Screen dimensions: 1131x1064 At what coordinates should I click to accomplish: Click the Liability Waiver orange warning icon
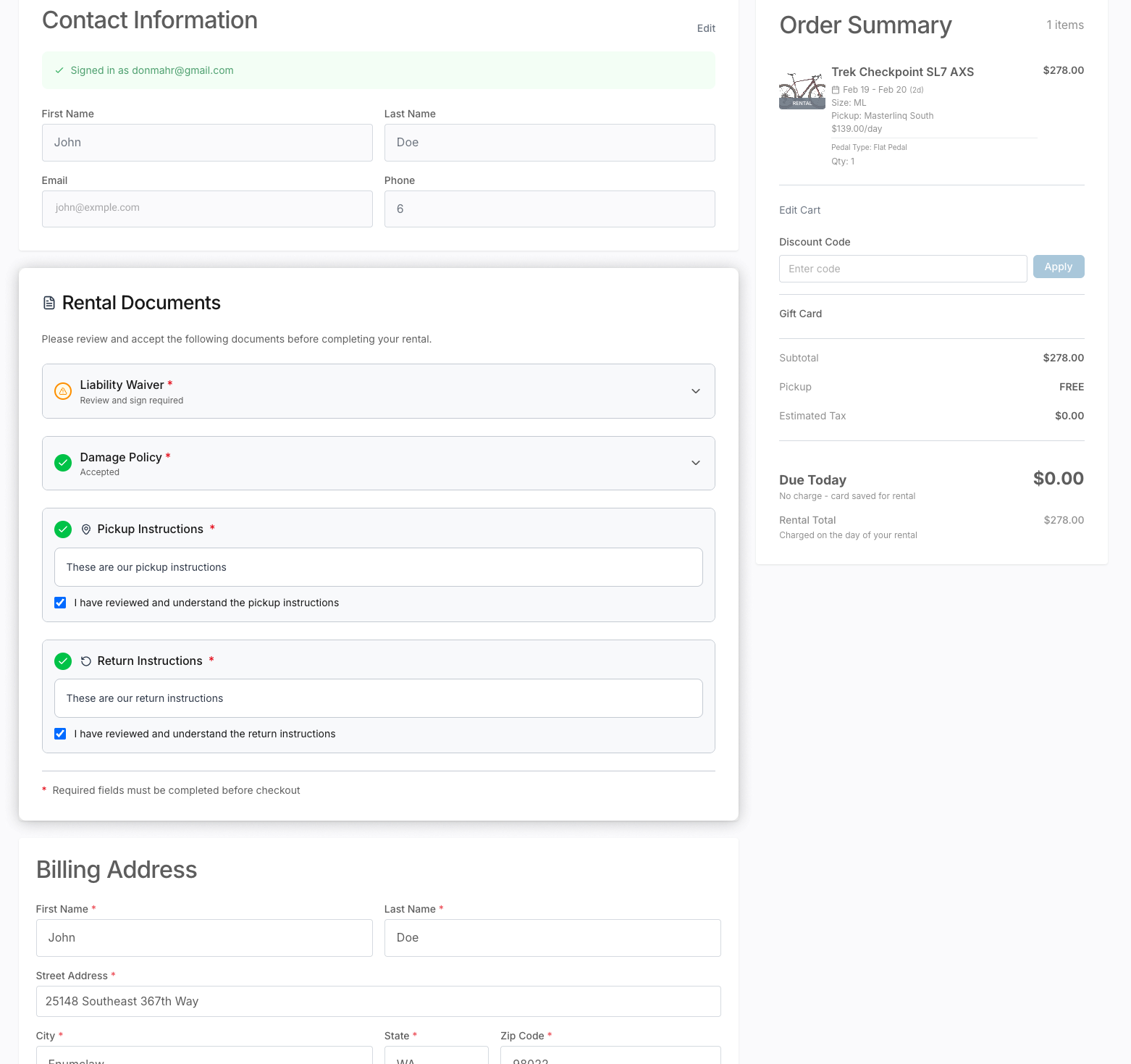63,391
